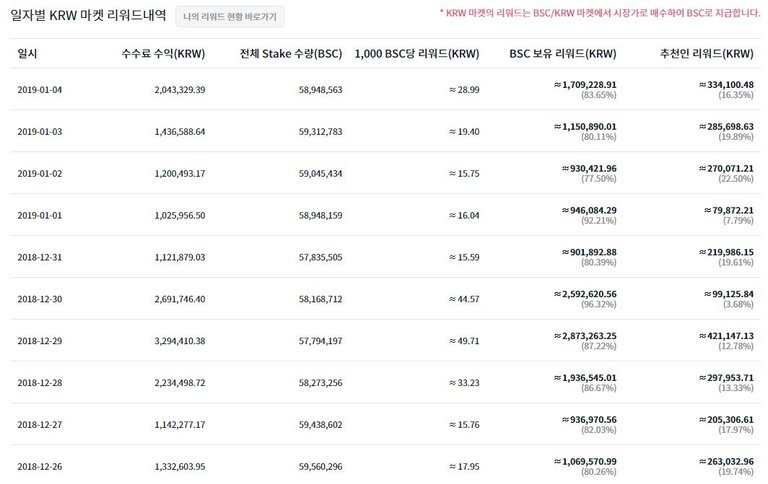Image resolution: width=768 pixels, height=484 pixels.
Task: Click the 2018-12-31 date entry
Action: point(41,257)
